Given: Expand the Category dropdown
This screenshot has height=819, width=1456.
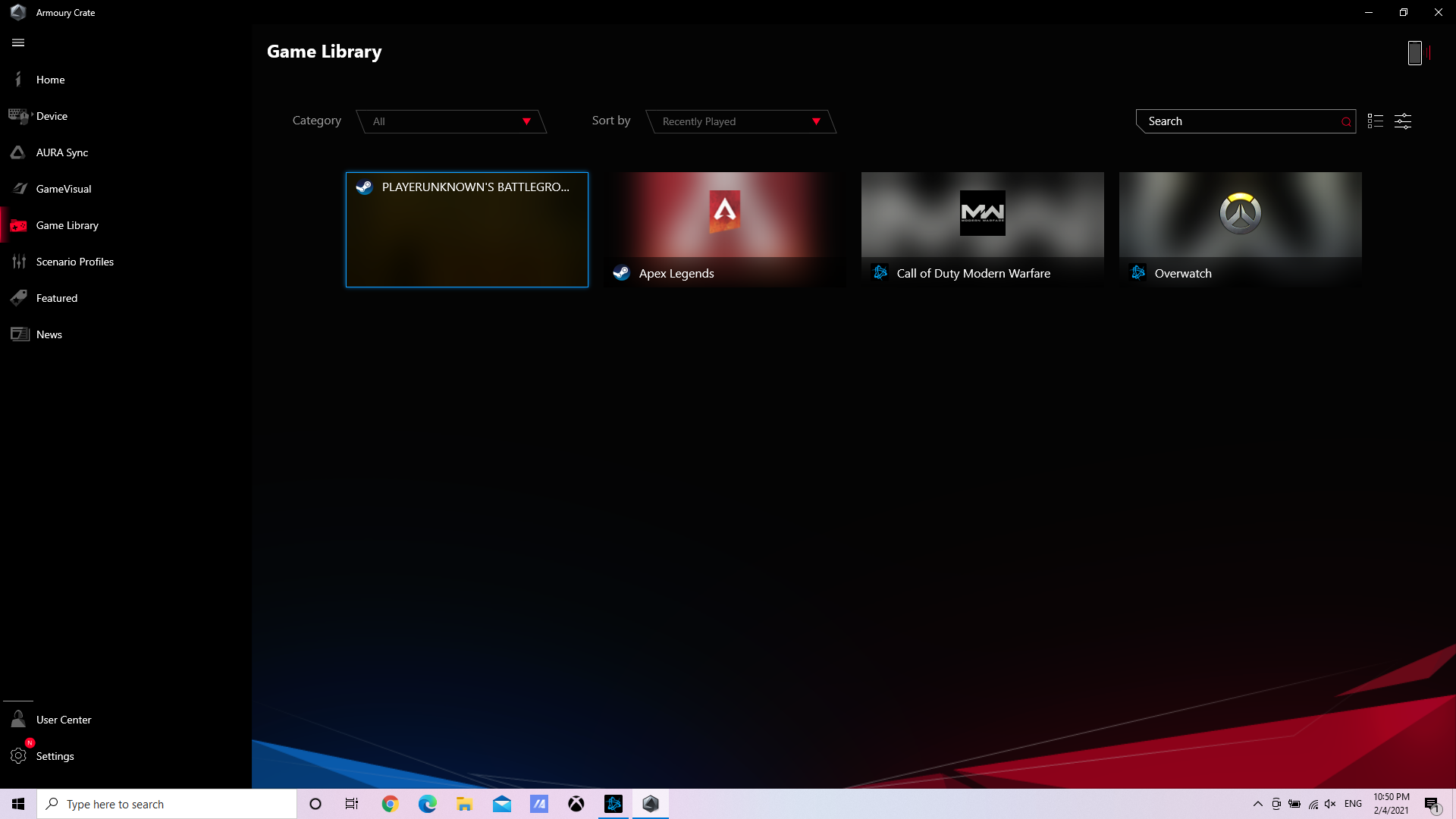Looking at the screenshot, I should pos(451,121).
